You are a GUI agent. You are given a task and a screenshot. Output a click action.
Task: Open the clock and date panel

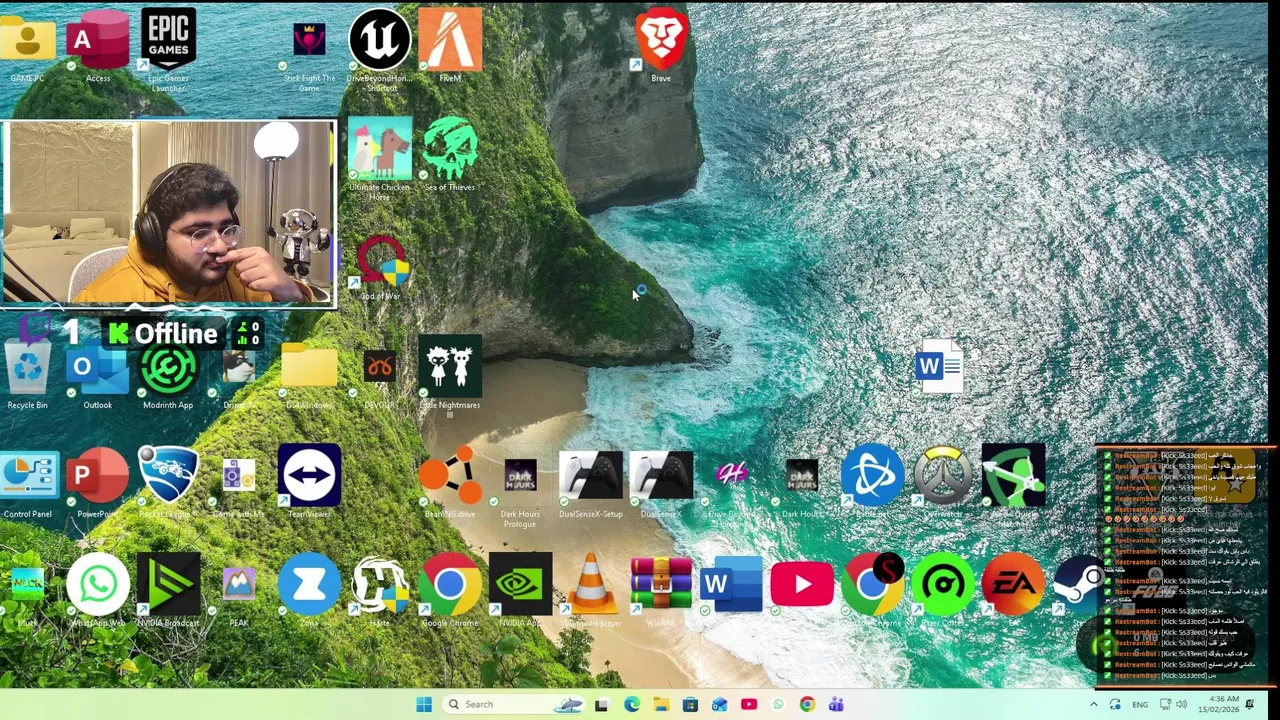click(1219, 704)
